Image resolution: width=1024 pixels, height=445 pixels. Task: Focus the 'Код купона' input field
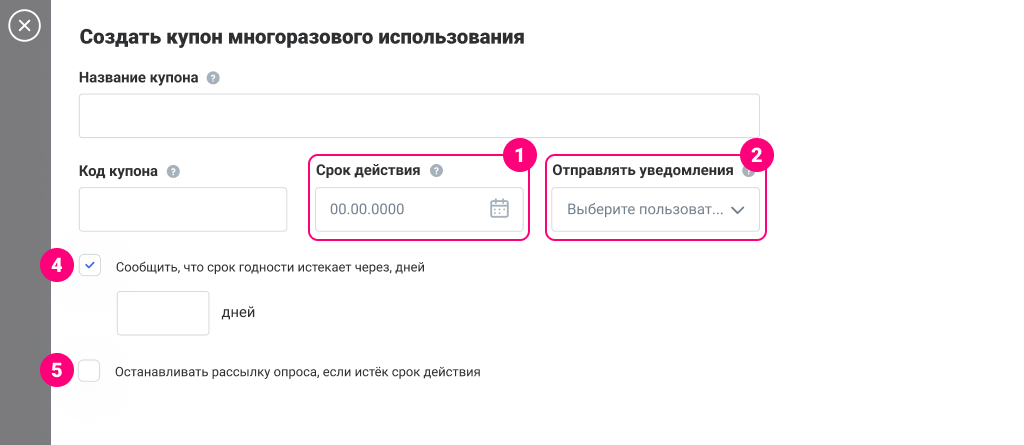(183, 209)
